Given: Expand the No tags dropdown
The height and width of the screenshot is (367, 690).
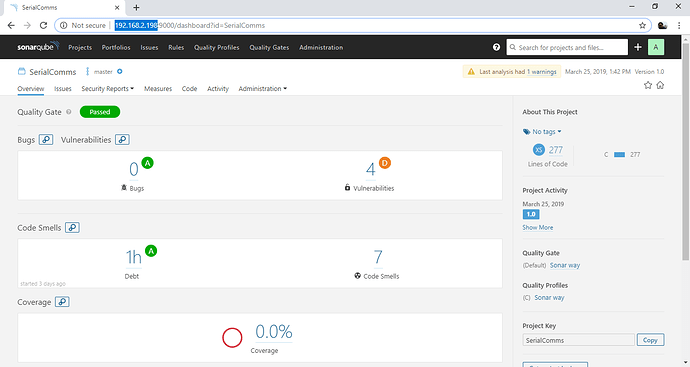Looking at the screenshot, I should [x=547, y=132].
